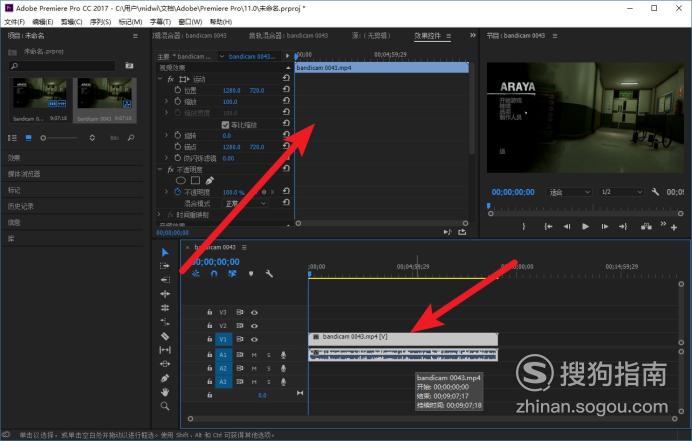Toggle the V1 track target button
Image resolution: width=692 pixels, height=441 pixels.
click(223, 339)
